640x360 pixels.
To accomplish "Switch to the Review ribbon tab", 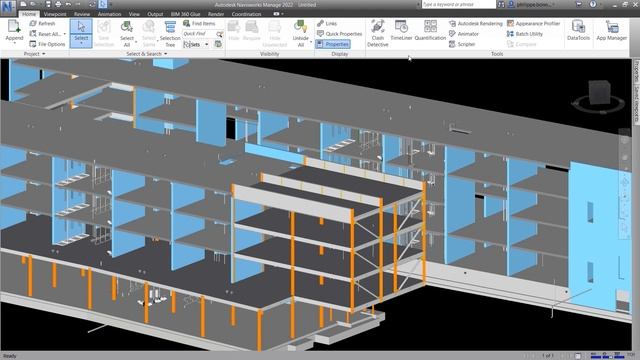I will point(82,14).
